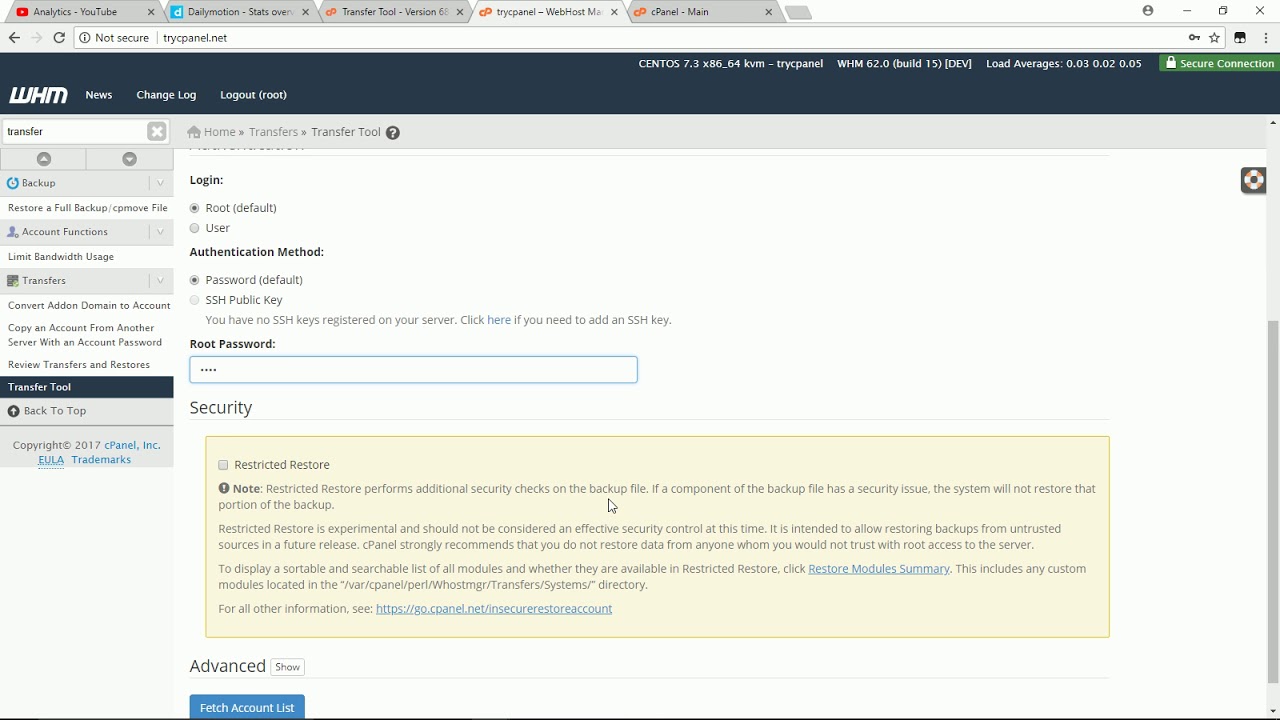Open the Restore Modules Summary link
This screenshot has height=720, width=1280.
click(x=879, y=569)
